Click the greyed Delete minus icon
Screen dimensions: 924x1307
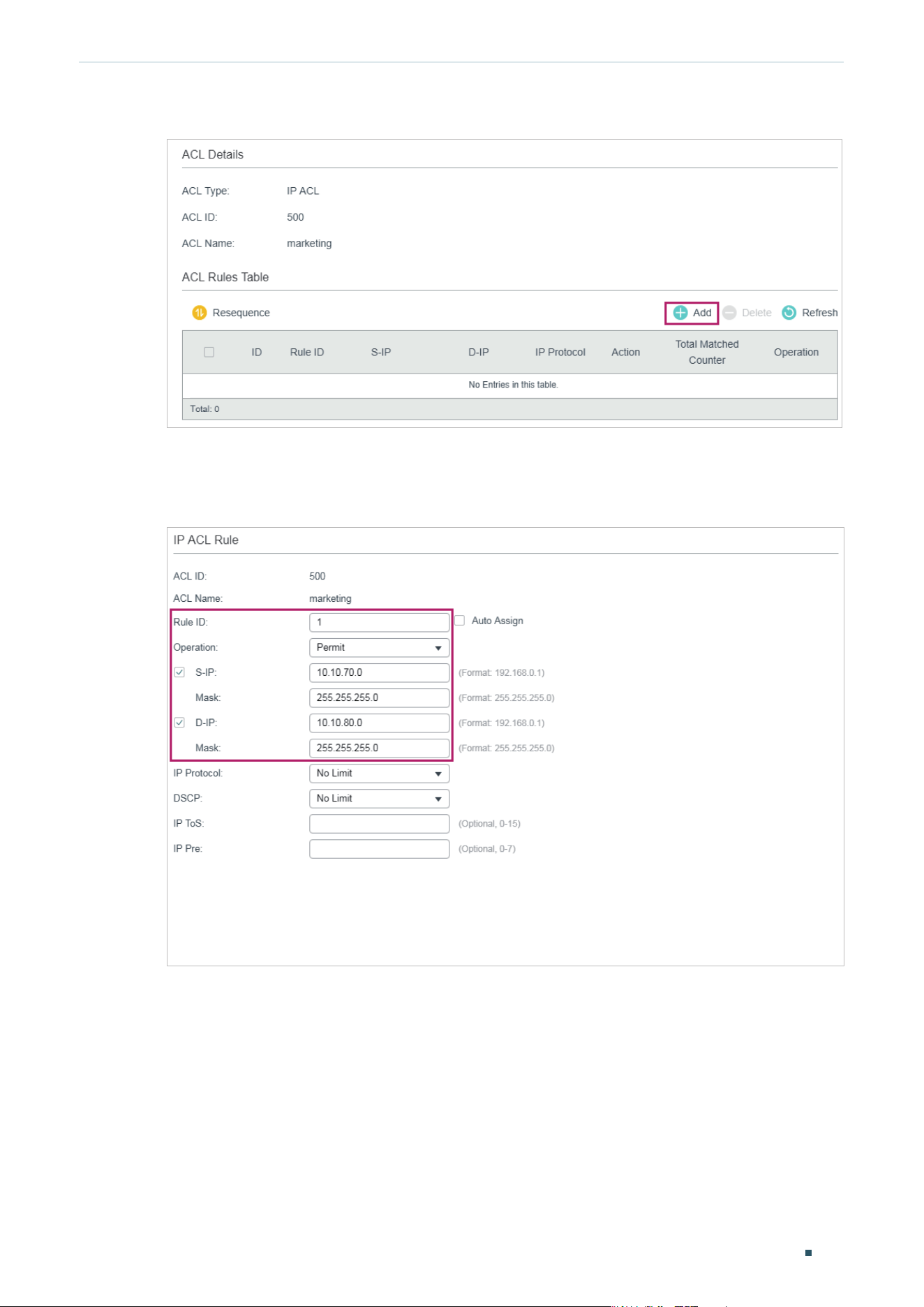pyautogui.click(x=729, y=313)
